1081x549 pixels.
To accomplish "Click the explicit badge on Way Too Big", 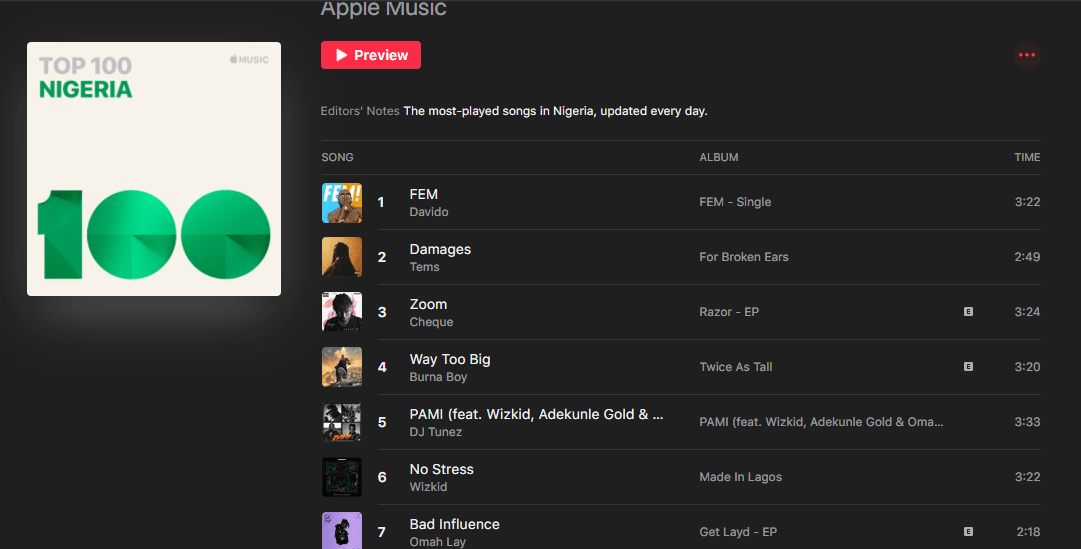I will (x=968, y=367).
